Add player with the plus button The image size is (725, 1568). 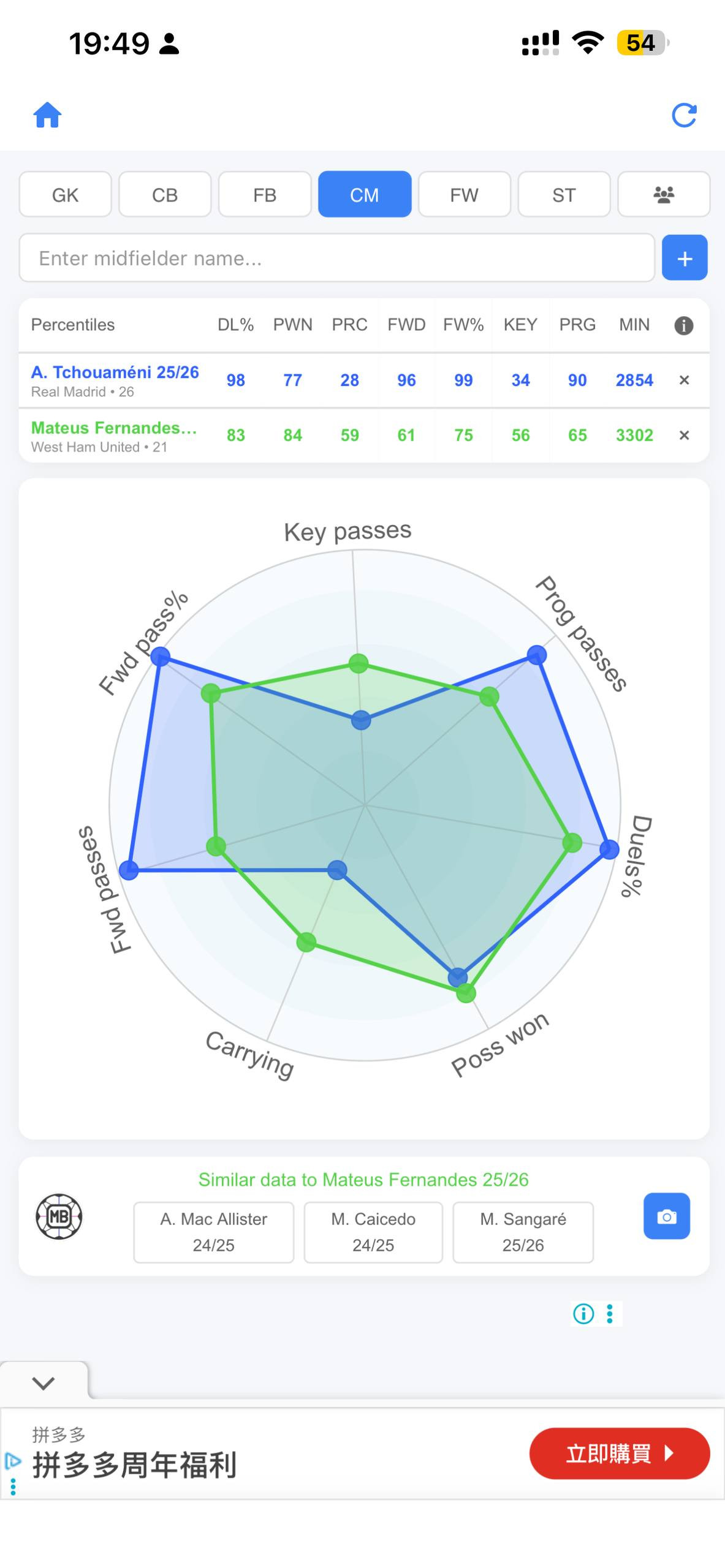click(x=685, y=258)
